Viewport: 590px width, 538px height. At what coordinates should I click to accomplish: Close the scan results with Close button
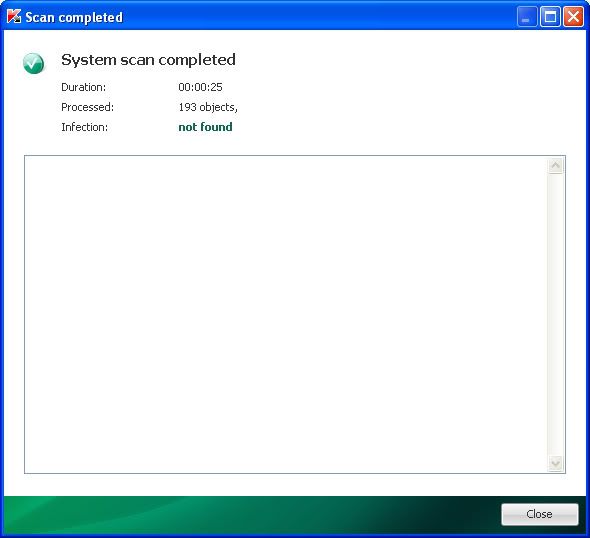coord(540,514)
